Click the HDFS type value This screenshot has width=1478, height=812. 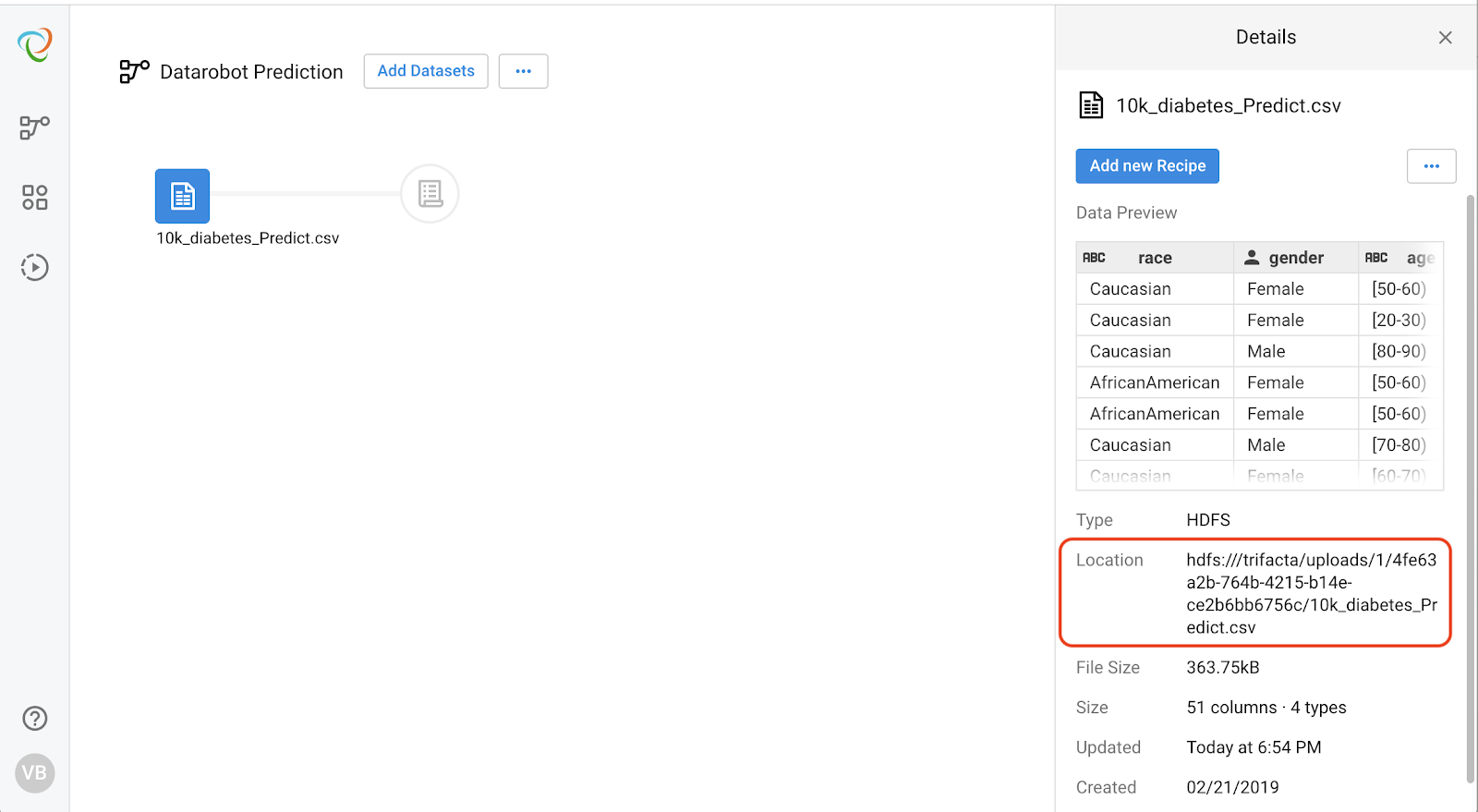(x=1208, y=520)
